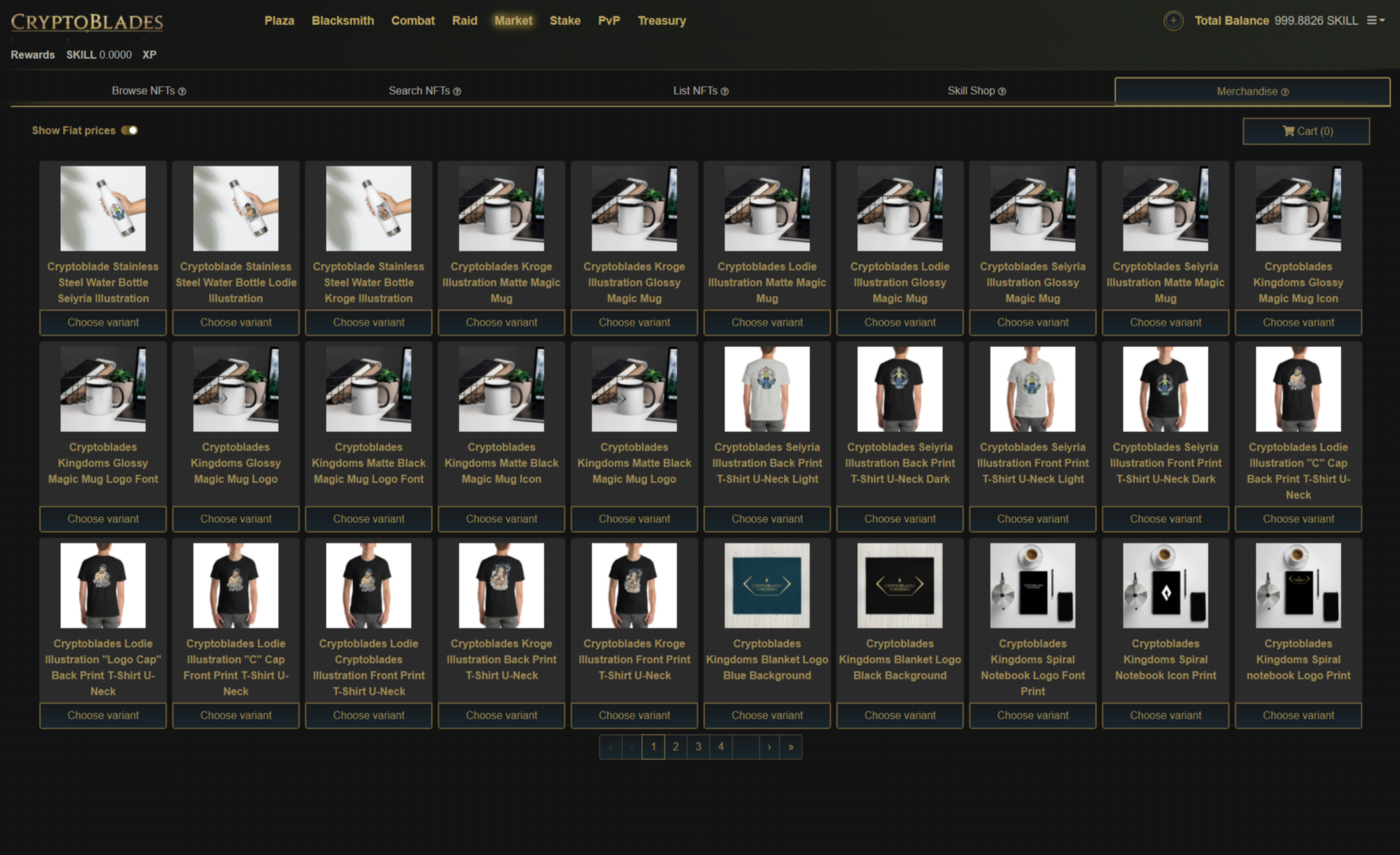
Task: Choose variant for Water Bottle Seiyria Illustration
Action: 103,323
